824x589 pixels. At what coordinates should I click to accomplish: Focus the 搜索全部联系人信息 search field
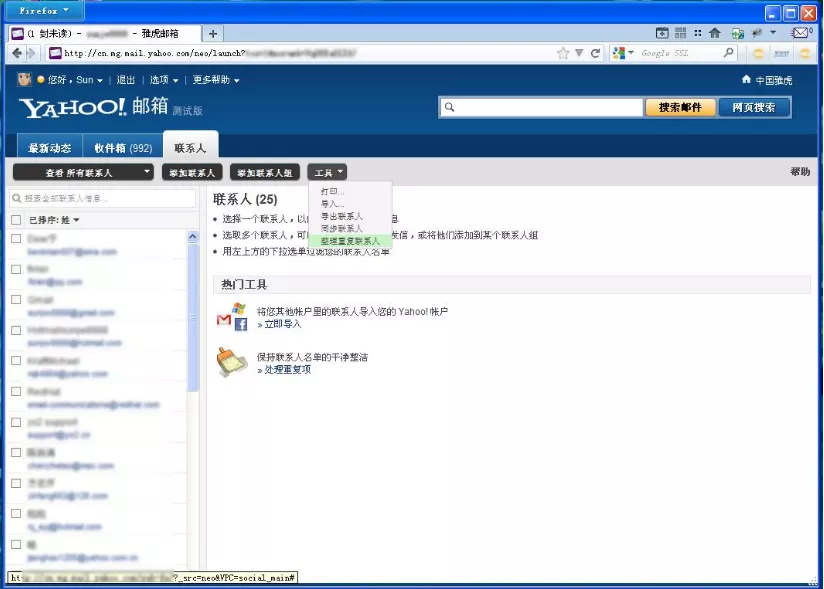pyautogui.click(x=103, y=198)
